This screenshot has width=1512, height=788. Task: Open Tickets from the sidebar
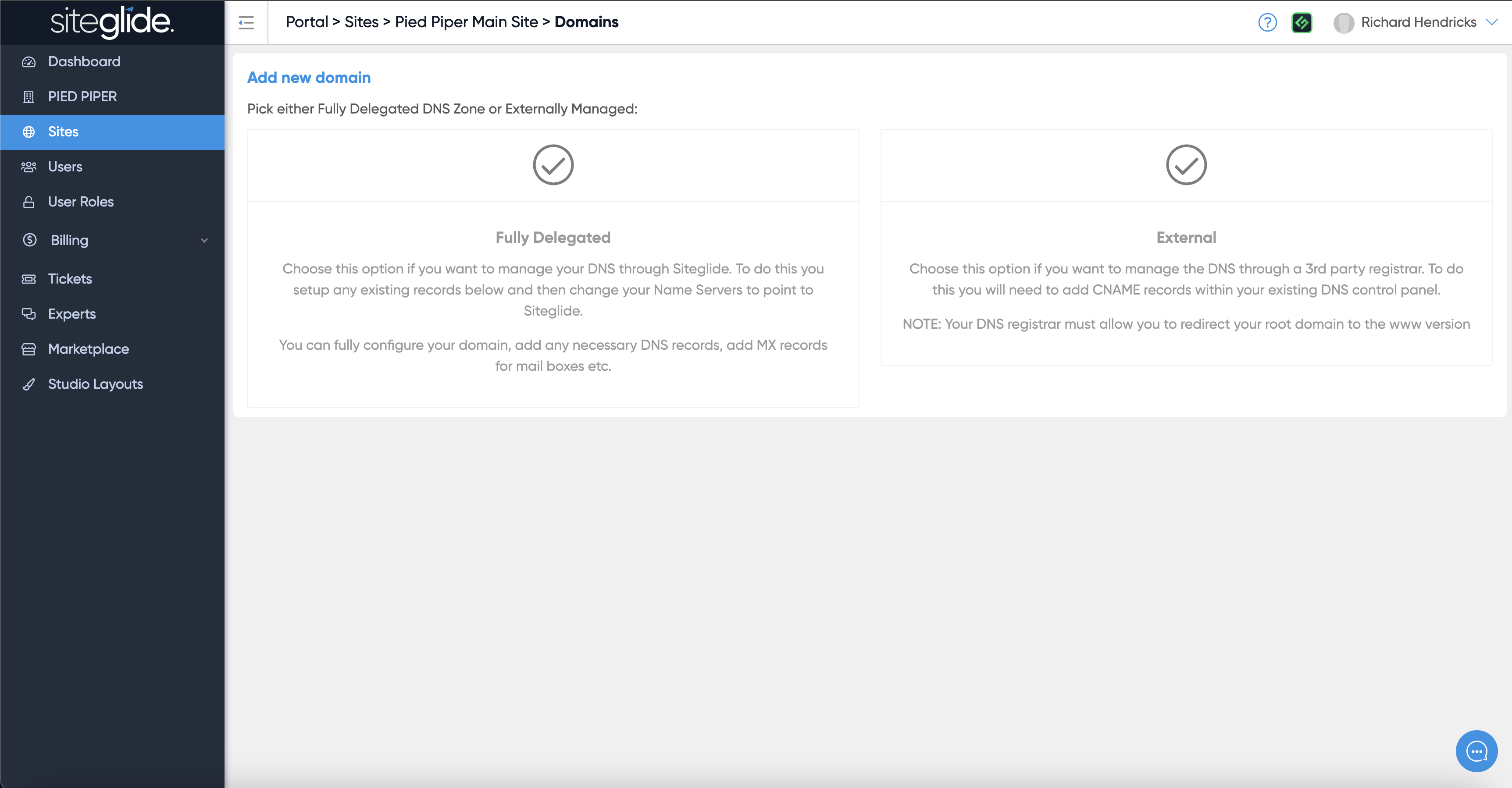(70, 279)
